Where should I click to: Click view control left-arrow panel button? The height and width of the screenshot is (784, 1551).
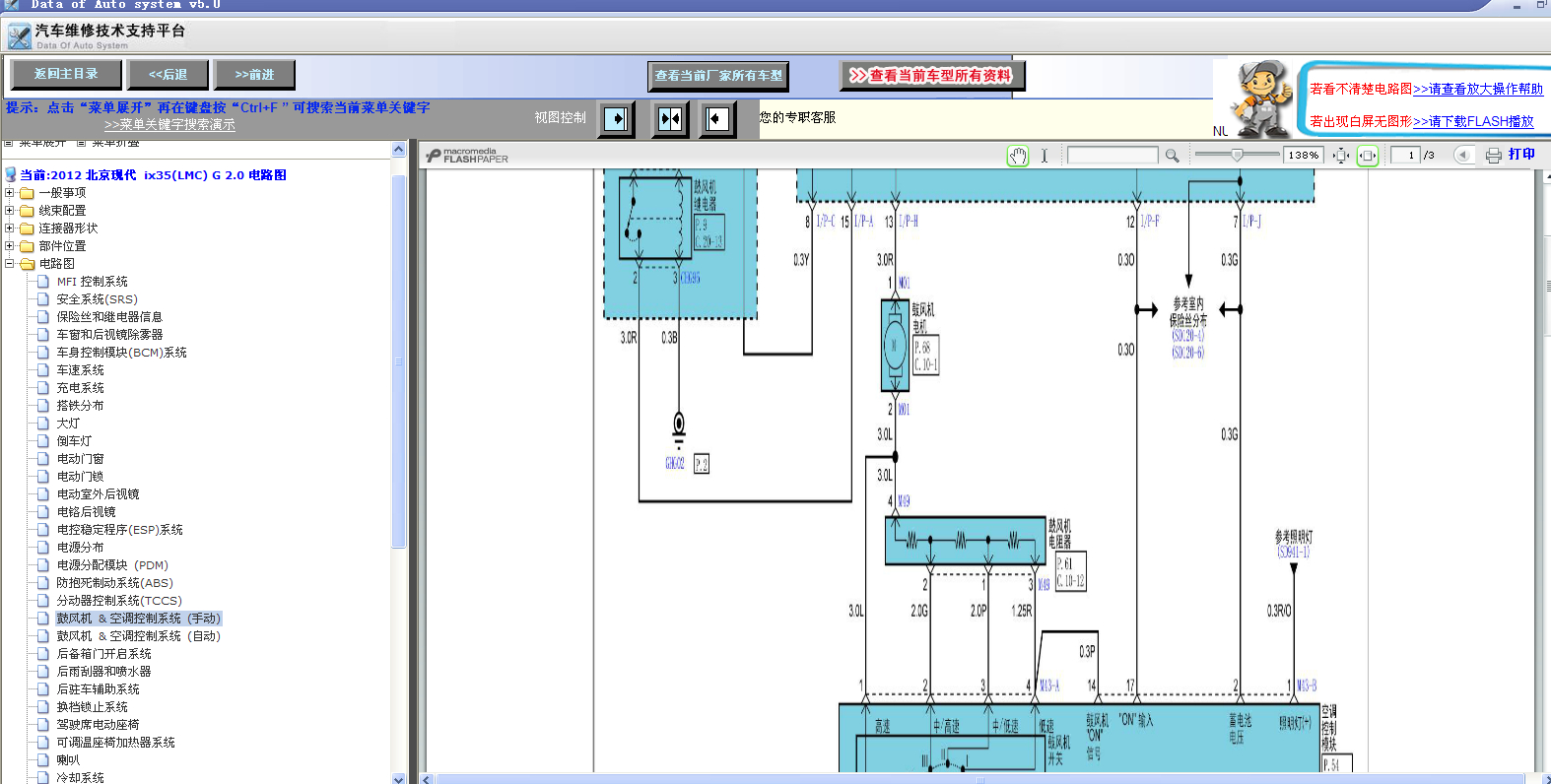[x=717, y=119]
